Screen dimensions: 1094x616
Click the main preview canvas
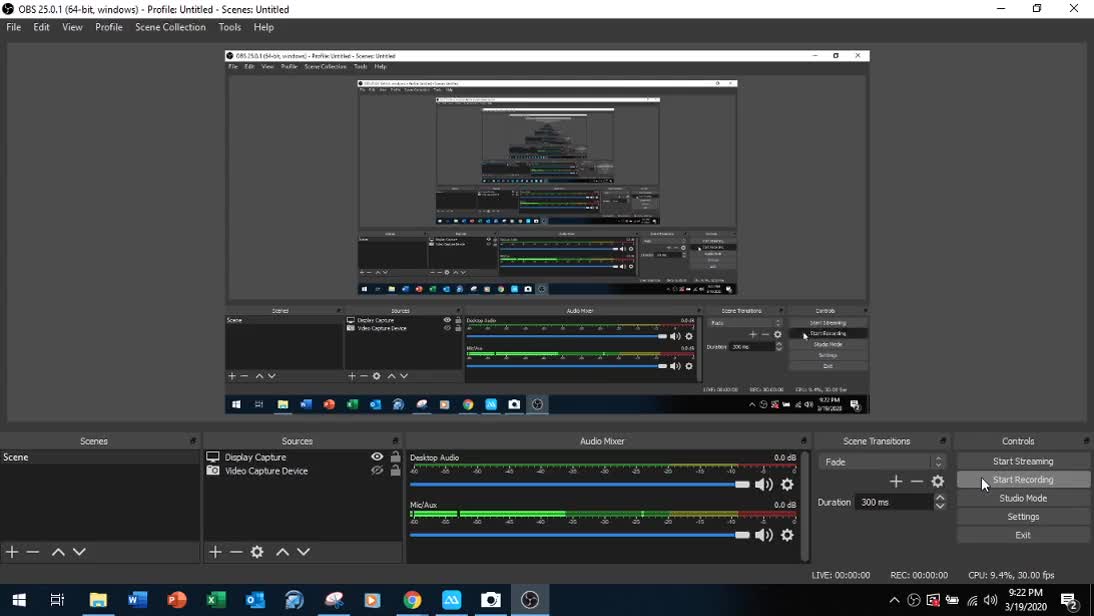click(x=547, y=232)
